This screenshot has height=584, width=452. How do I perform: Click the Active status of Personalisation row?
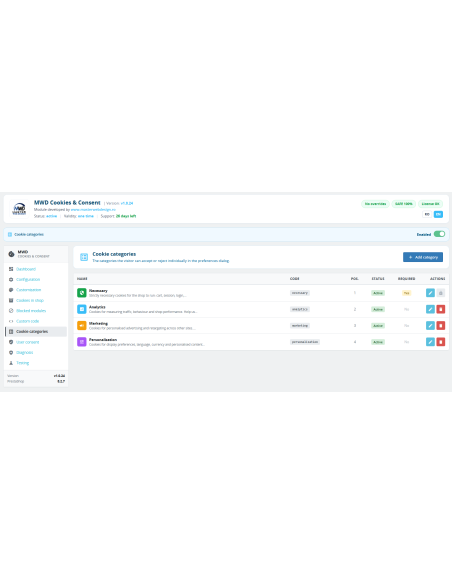coord(378,342)
